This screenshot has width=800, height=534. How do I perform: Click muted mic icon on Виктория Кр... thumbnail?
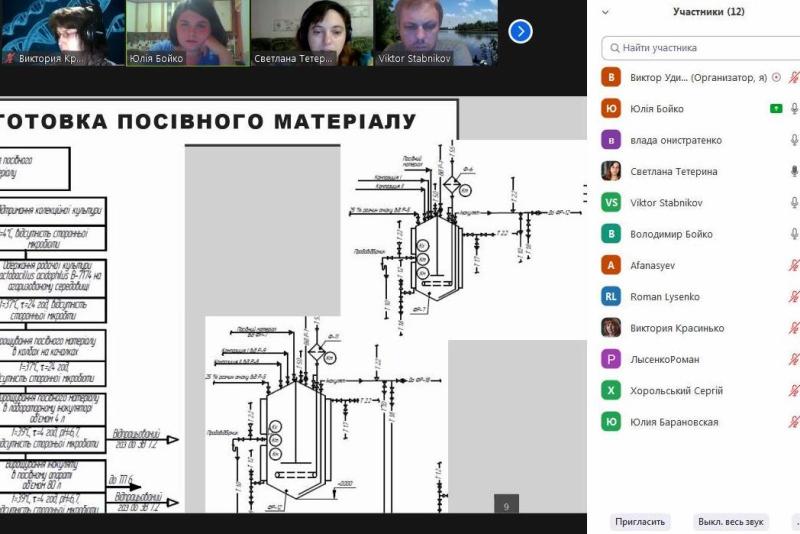pyautogui.click(x=9, y=58)
